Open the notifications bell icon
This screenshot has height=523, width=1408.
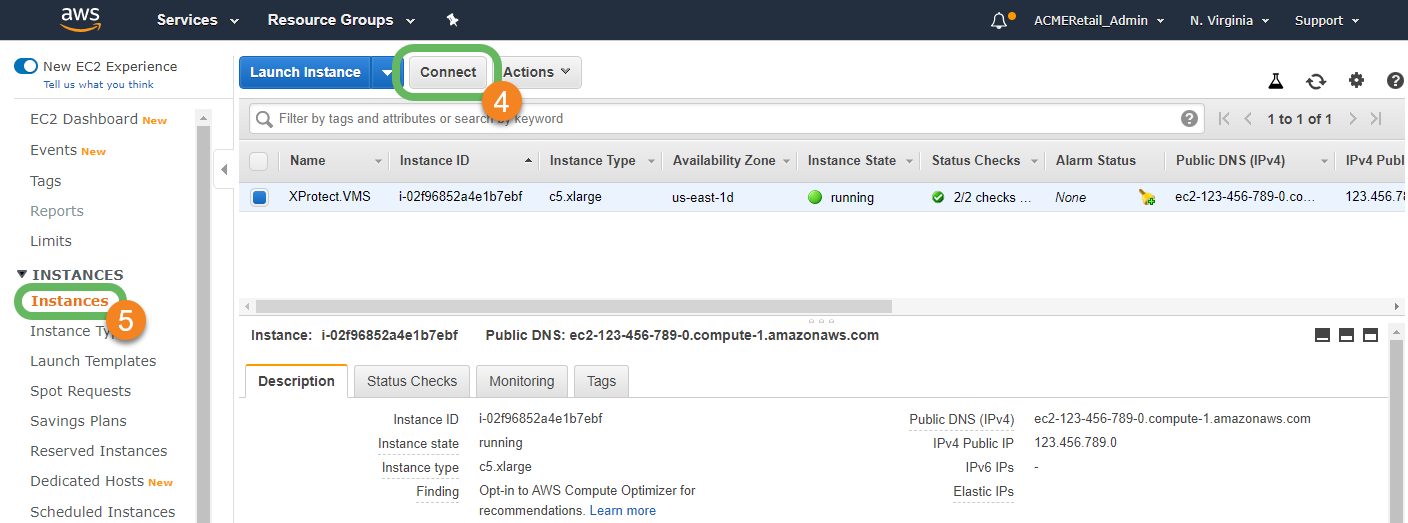[999, 20]
